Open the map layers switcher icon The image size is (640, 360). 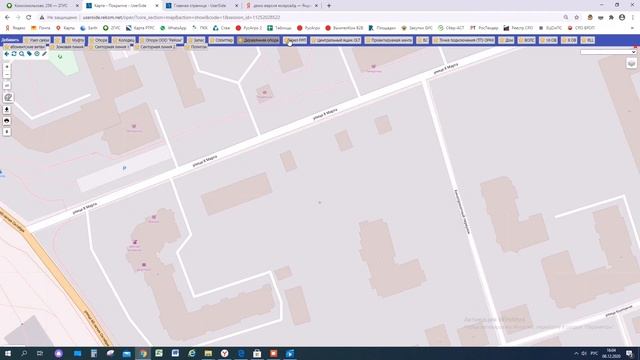[x=631, y=63]
